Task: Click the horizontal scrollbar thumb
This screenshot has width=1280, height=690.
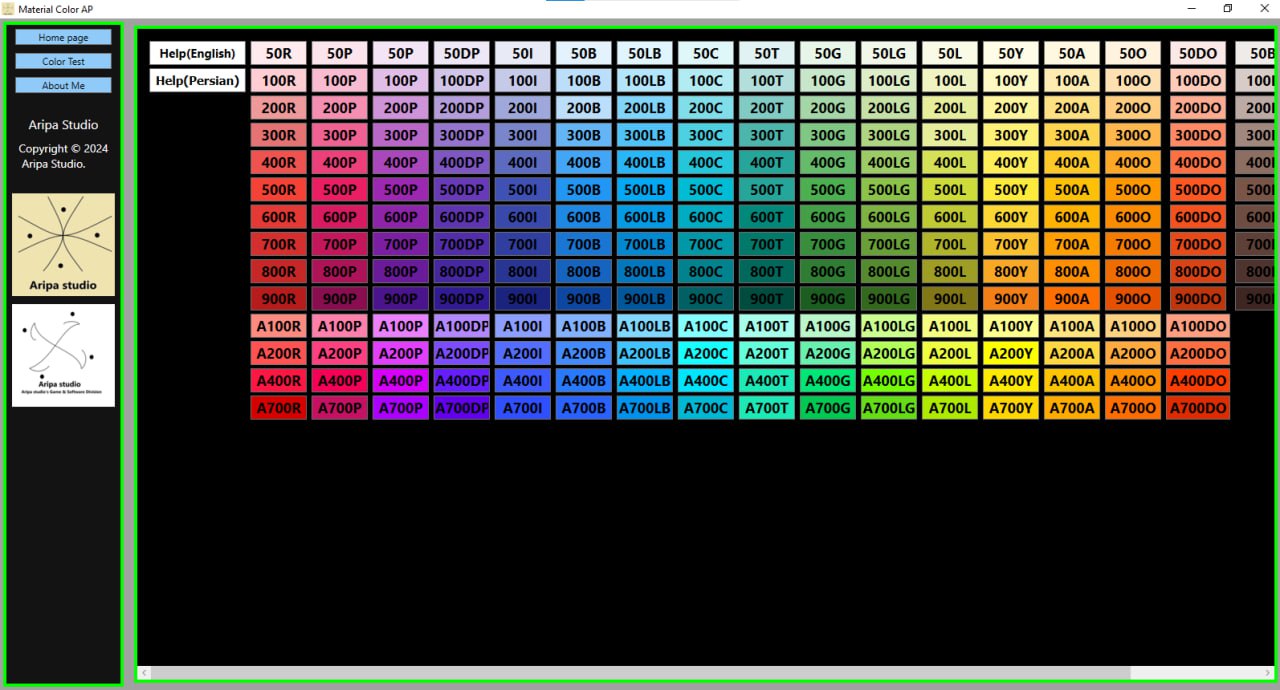Action: click(640, 673)
